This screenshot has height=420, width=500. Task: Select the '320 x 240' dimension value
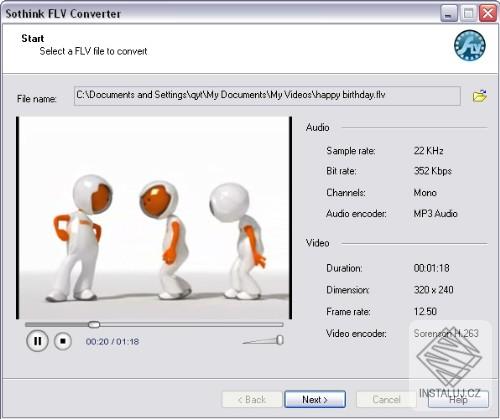433,290
